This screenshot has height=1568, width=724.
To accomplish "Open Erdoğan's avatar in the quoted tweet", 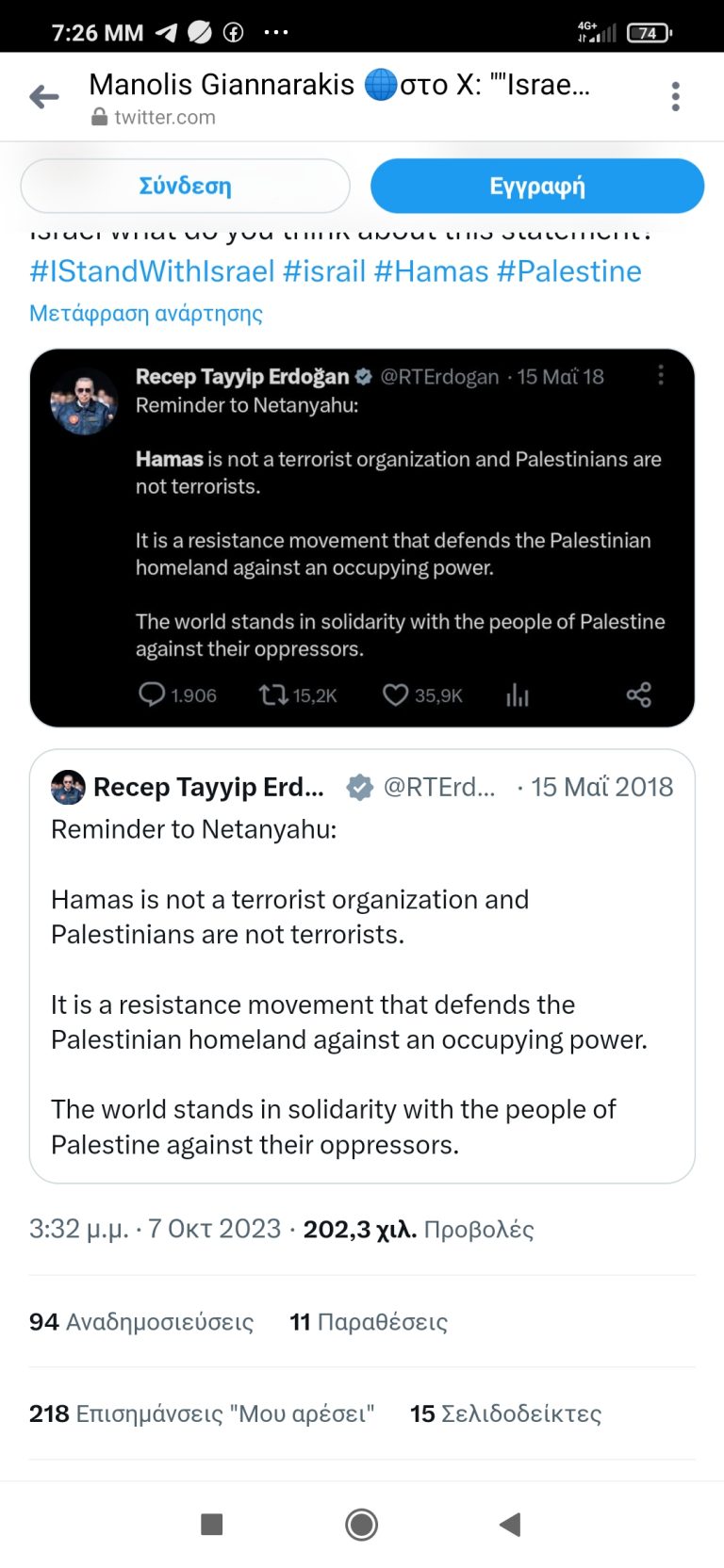I will (x=68, y=787).
